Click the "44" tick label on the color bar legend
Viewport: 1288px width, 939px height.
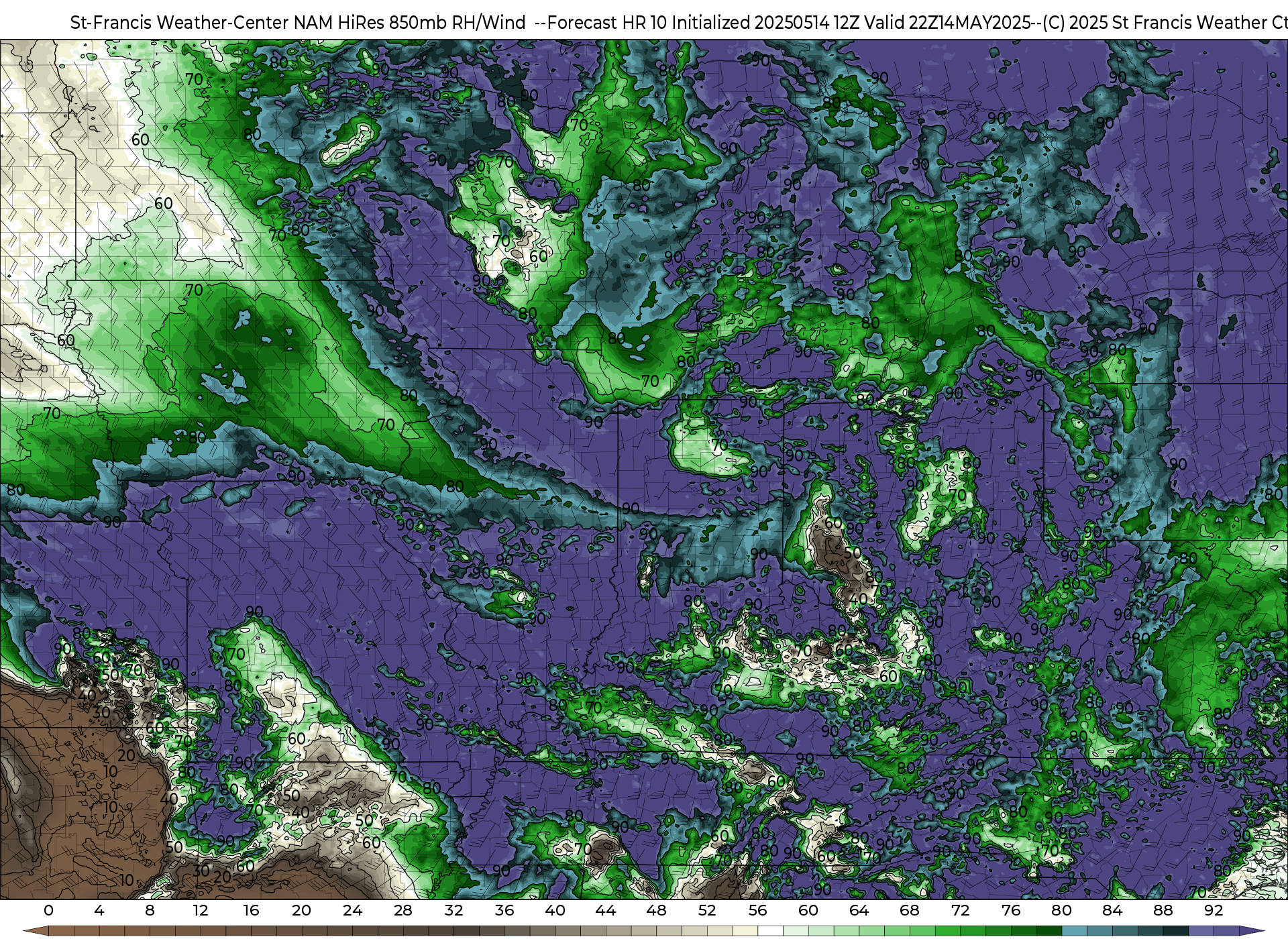coord(606,910)
